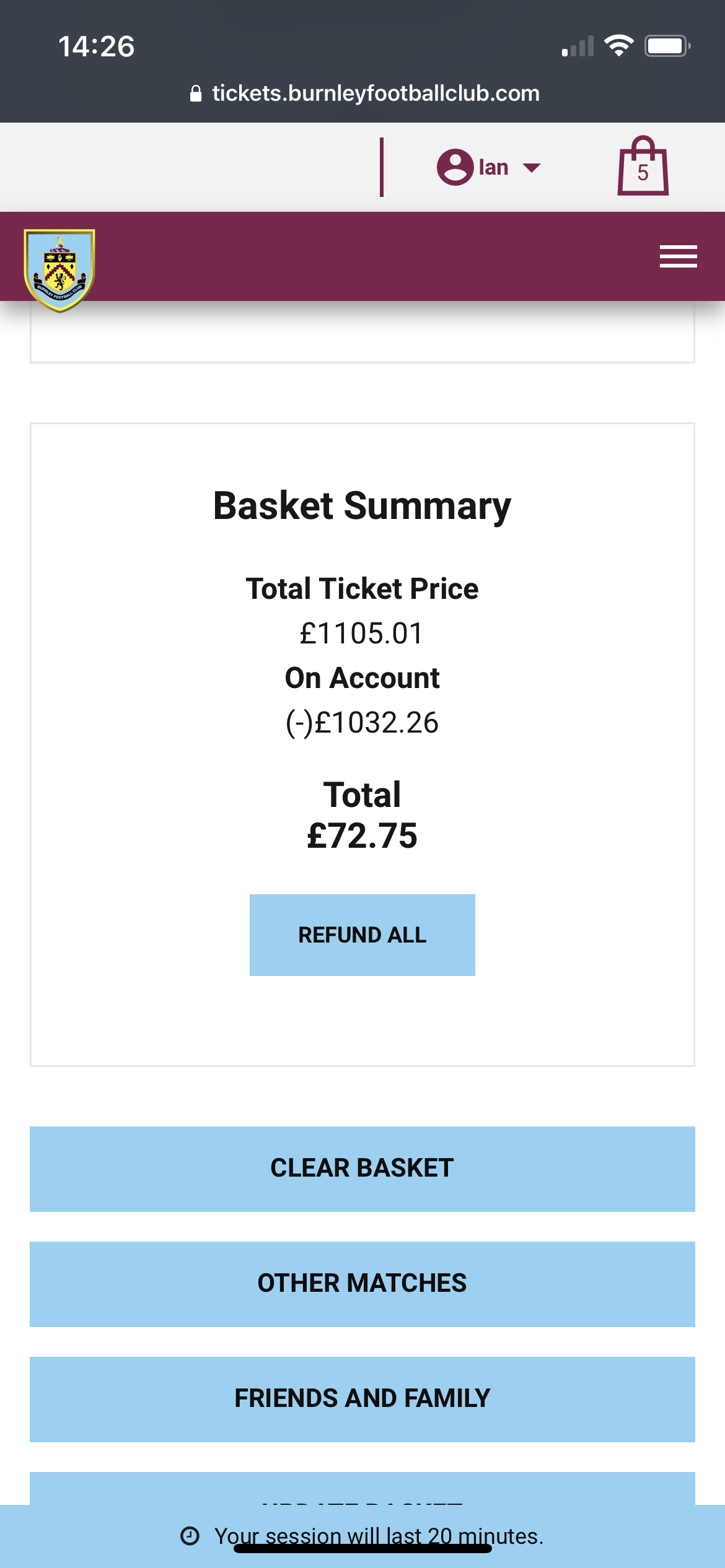Tap the 14:26 status bar clock
The image size is (725, 1568).
coord(96,46)
